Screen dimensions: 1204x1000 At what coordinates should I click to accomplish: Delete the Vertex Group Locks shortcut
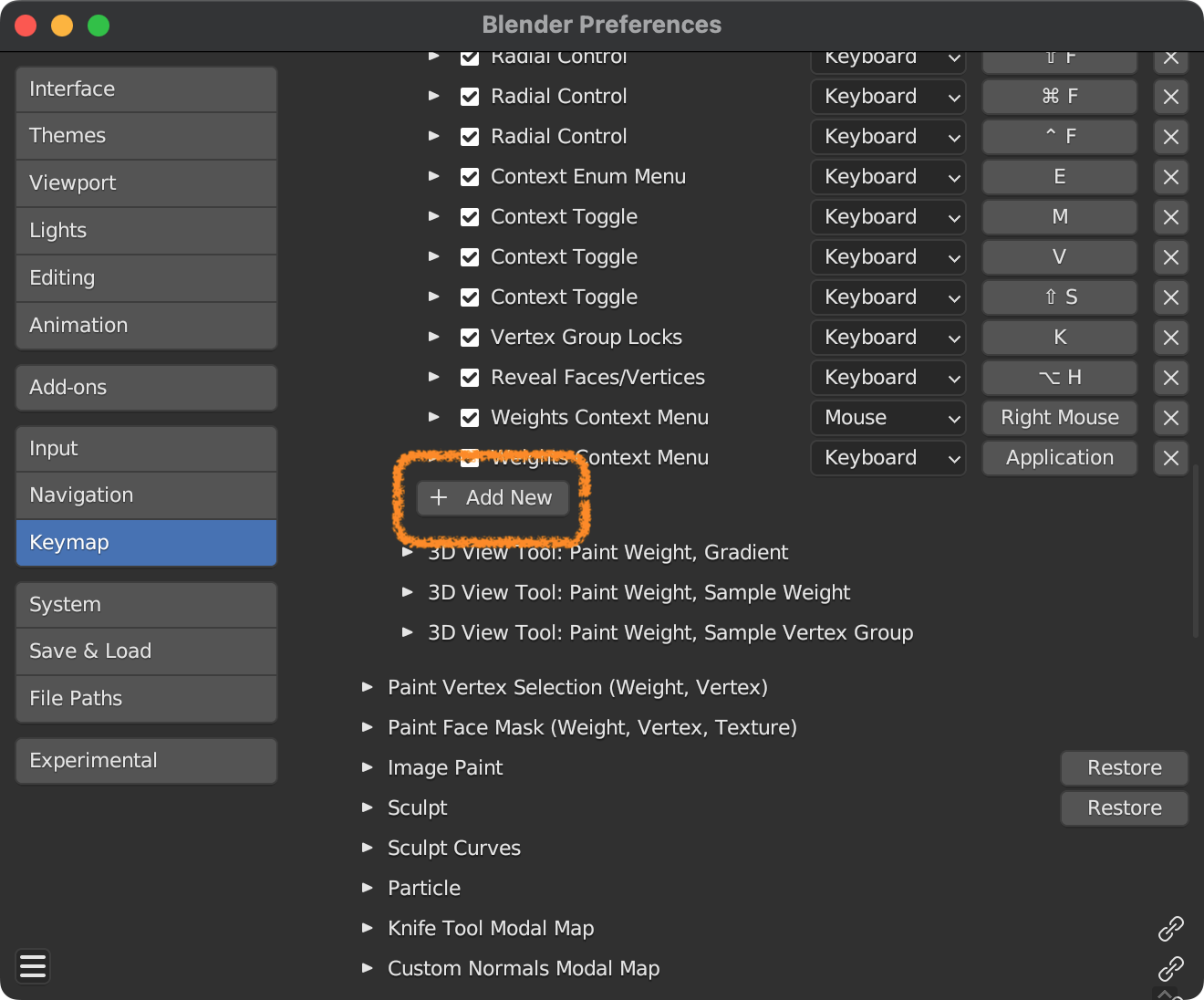pos(1170,338)
